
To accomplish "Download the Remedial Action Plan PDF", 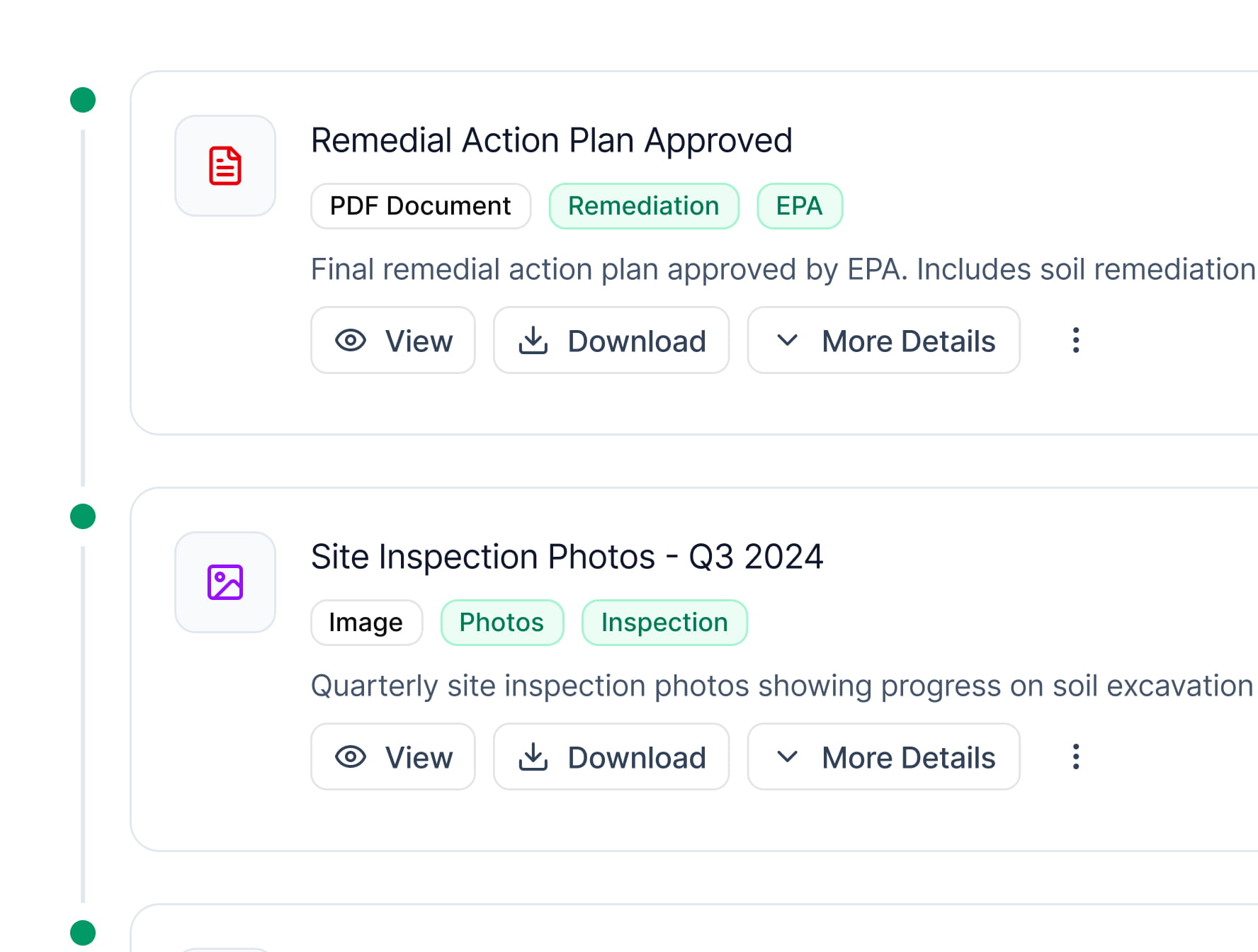I will pos(611,340).
